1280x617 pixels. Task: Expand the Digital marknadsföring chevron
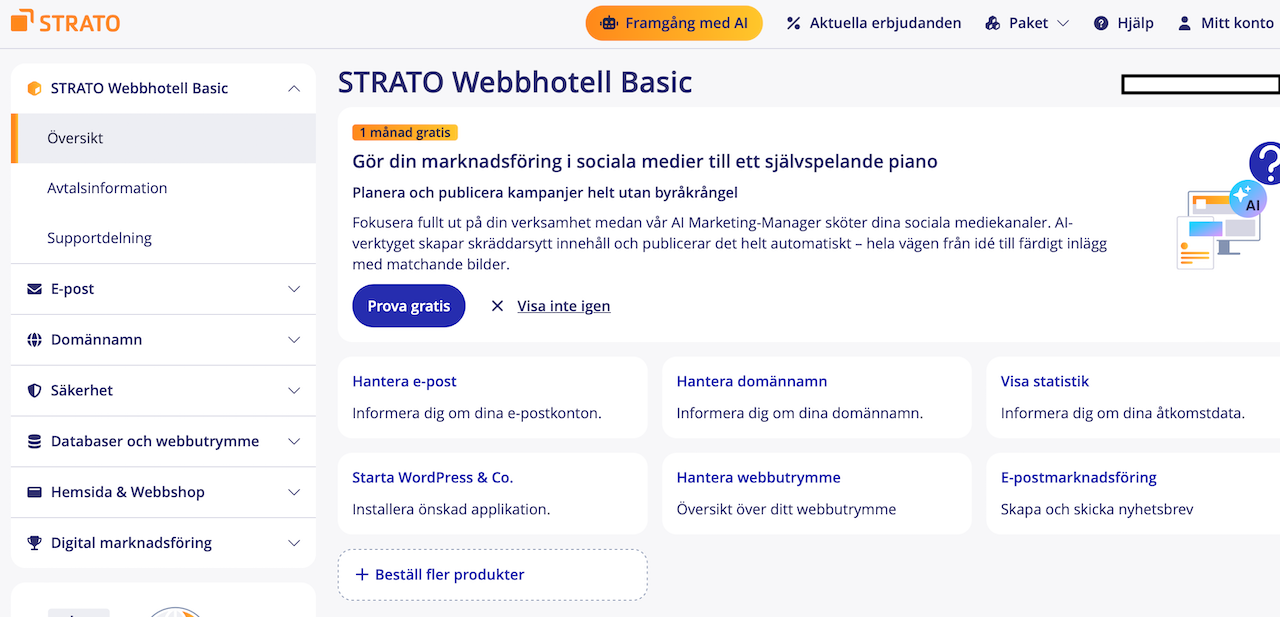coord(294,543)
